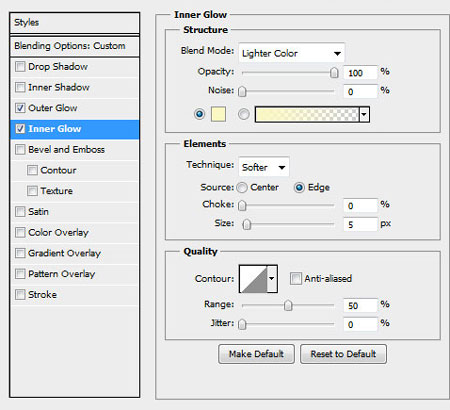Screen dimensions: 450x410
Task: Click the glow gradient preview bar
Action: tap(307, 114)
